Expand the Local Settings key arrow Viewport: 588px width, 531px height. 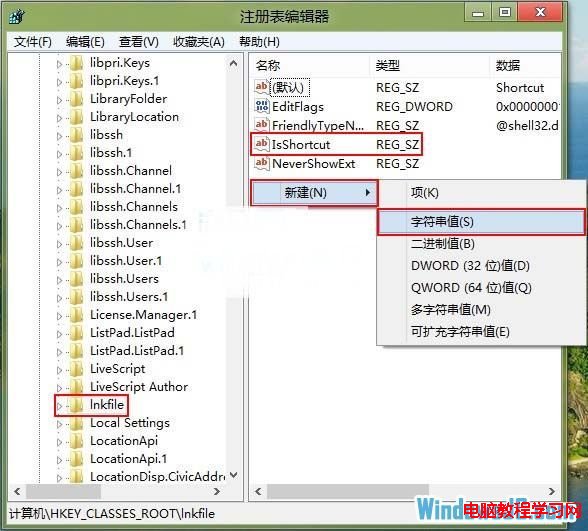tap(59, 424)
